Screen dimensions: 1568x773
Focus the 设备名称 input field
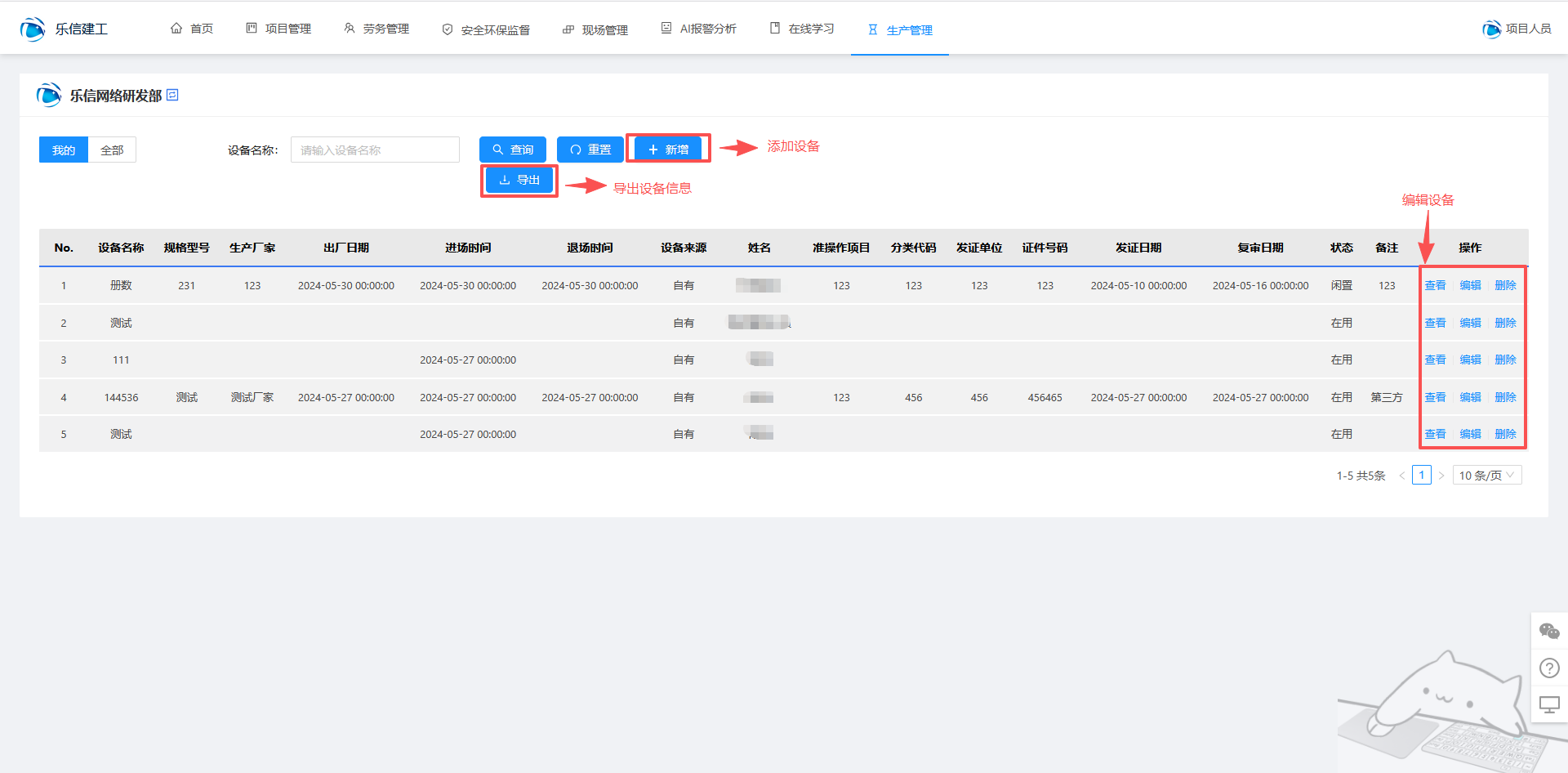[x=375, y=150]
